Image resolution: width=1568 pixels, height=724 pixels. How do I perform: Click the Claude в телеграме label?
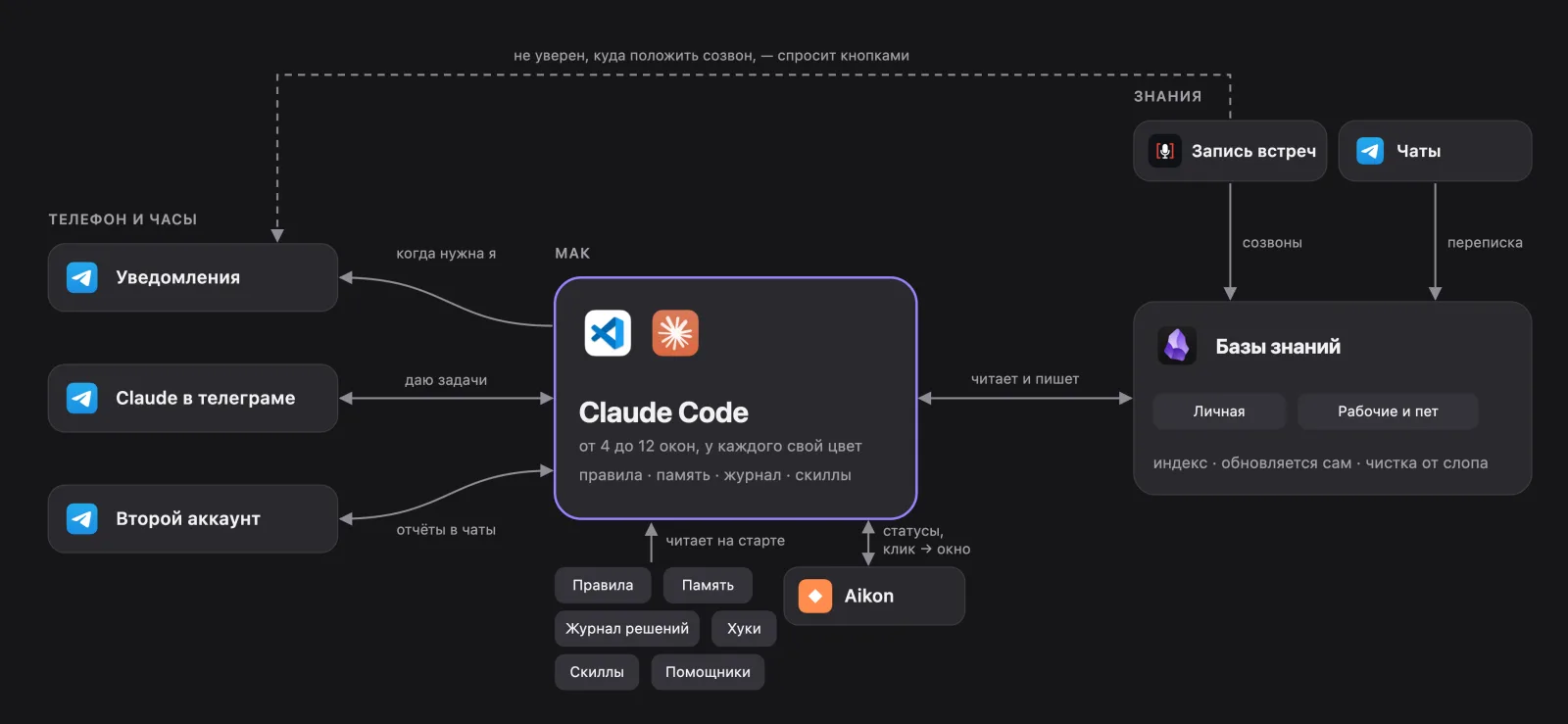(205, 398)
